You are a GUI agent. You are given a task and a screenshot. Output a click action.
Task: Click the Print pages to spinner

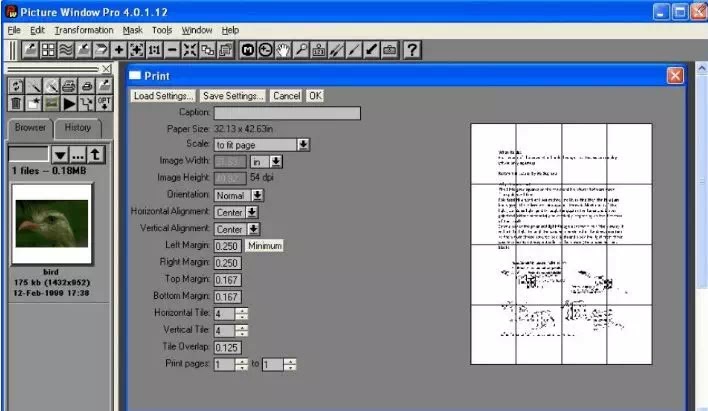coord(290,364)
